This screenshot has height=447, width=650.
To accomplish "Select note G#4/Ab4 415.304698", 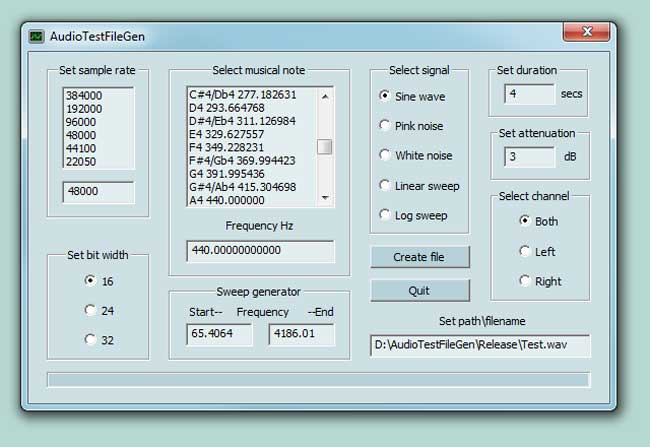I will 253,187.
